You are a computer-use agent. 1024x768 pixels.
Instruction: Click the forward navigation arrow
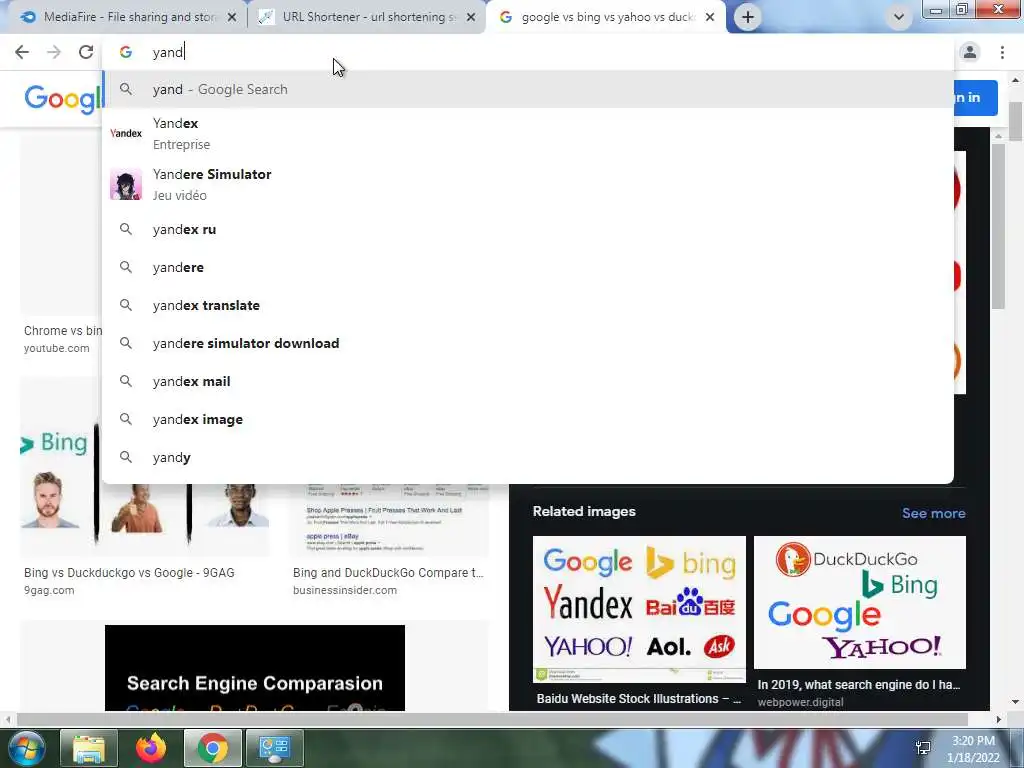54,52
